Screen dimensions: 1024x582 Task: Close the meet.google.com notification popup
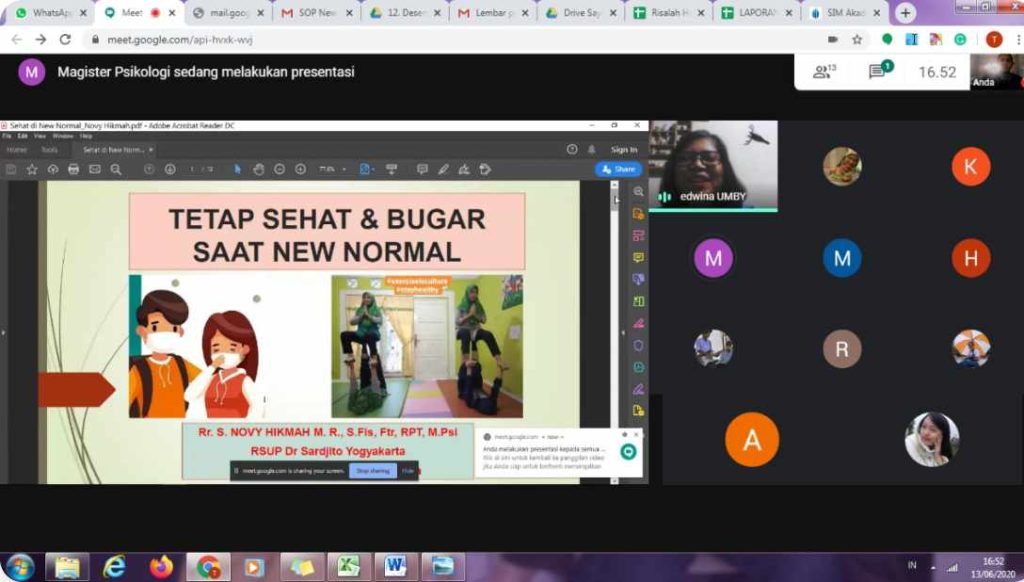coord(637,434)
